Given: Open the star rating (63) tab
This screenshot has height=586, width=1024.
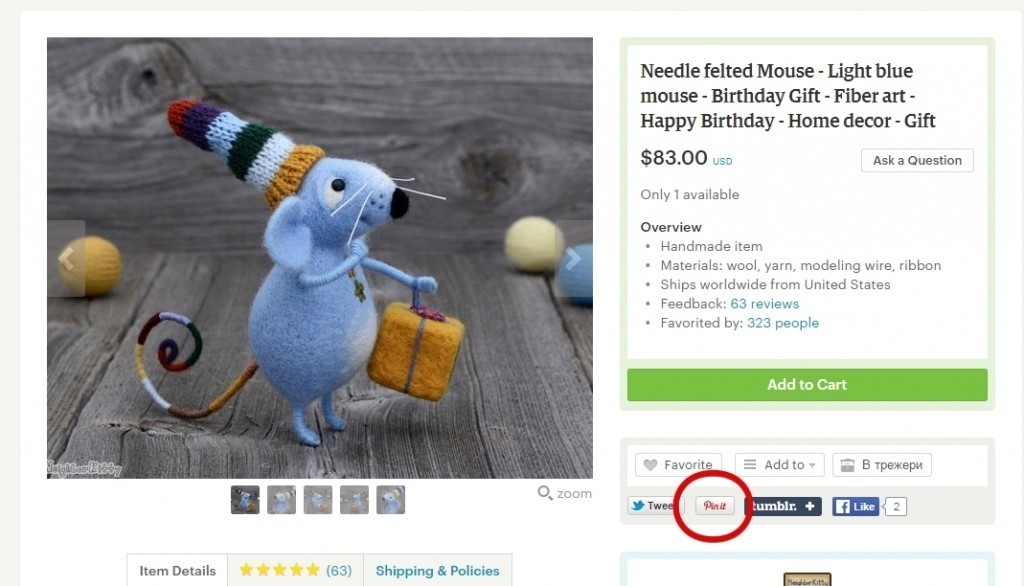Looking at the screenshot, I should click(295, 570).
